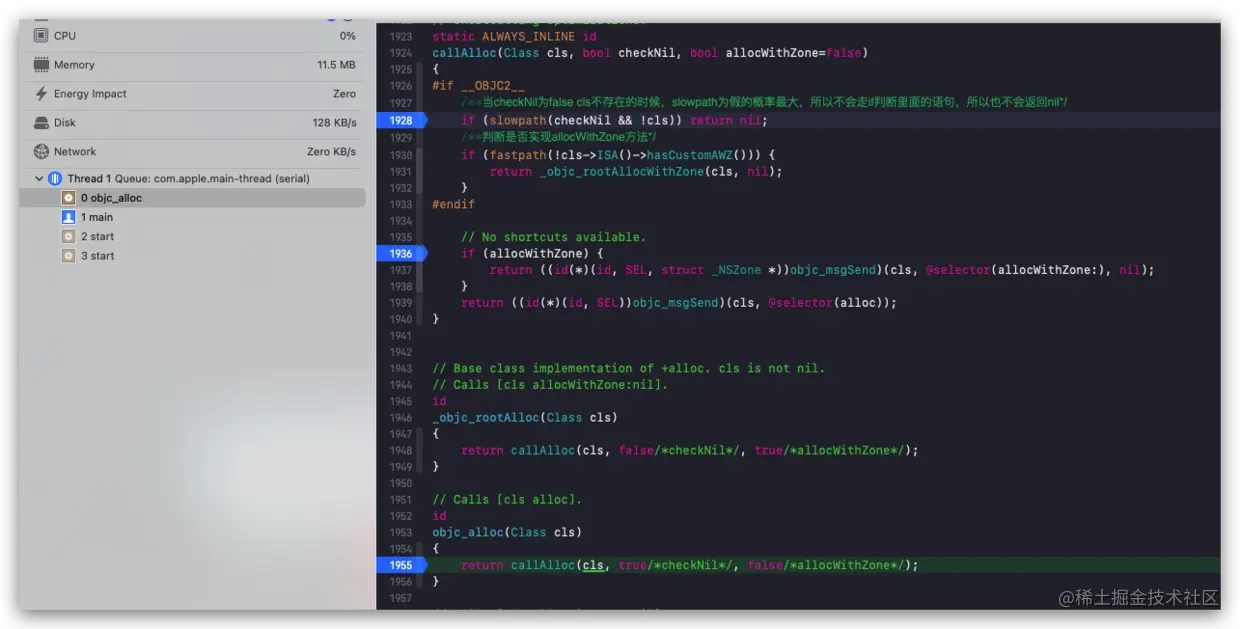Image resolution: width=1240 pixels, height=629 pixels.
Task: Open the CPU gauge icon
Action: (x=41, y=35)
